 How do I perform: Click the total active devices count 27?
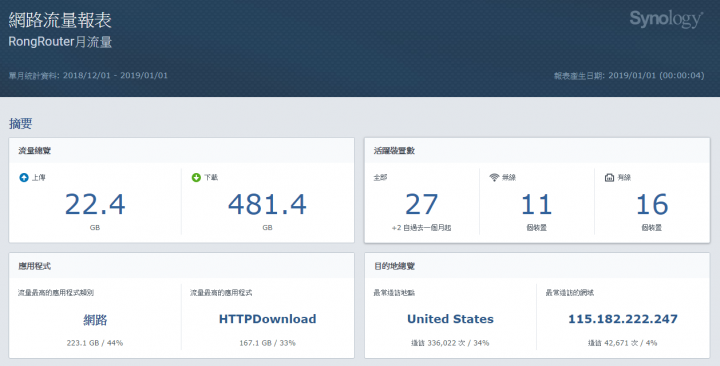422,204
